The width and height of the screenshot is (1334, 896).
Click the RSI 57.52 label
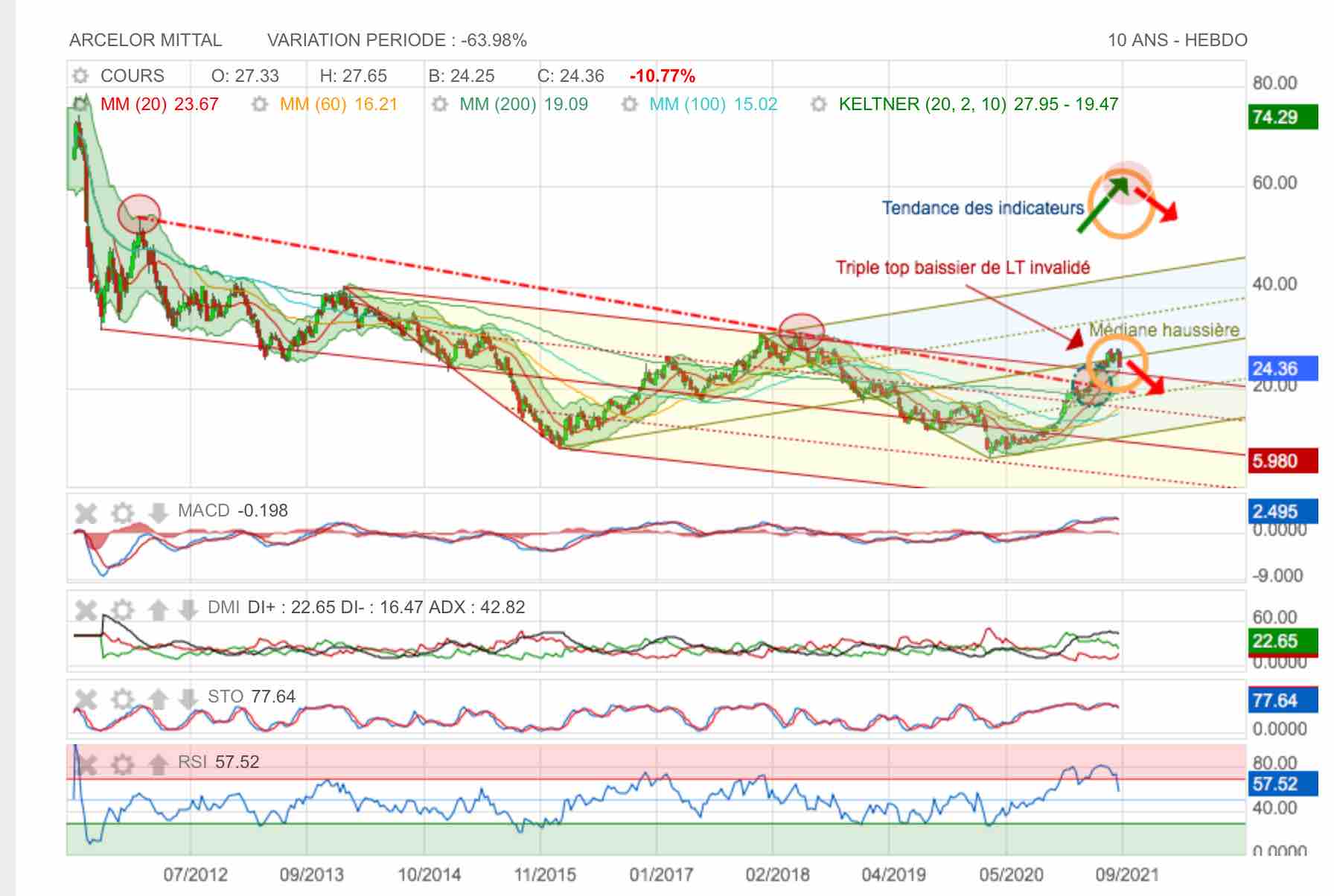(x=219, y=762)
